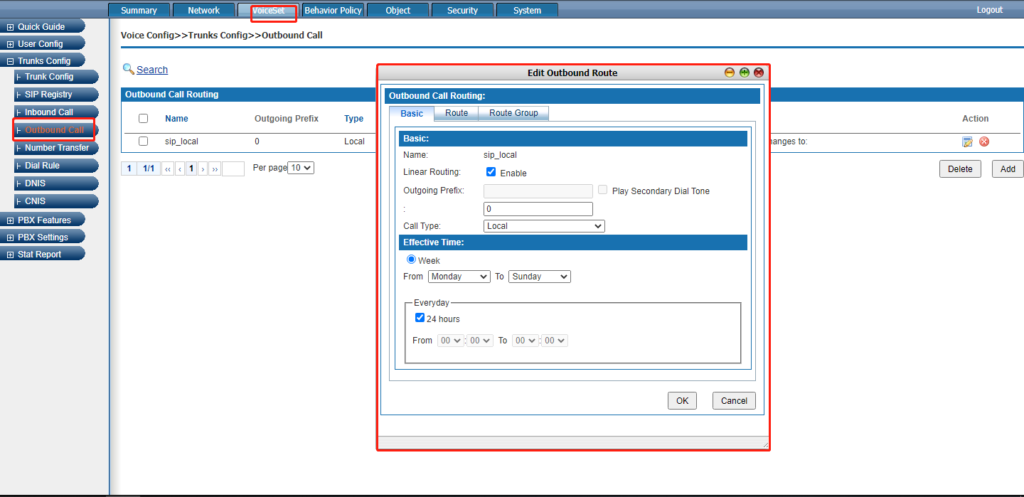The width and height of the screenshot is (1024, 497).
Task: Select the Basic tab in the dialog
Action: 411,114
